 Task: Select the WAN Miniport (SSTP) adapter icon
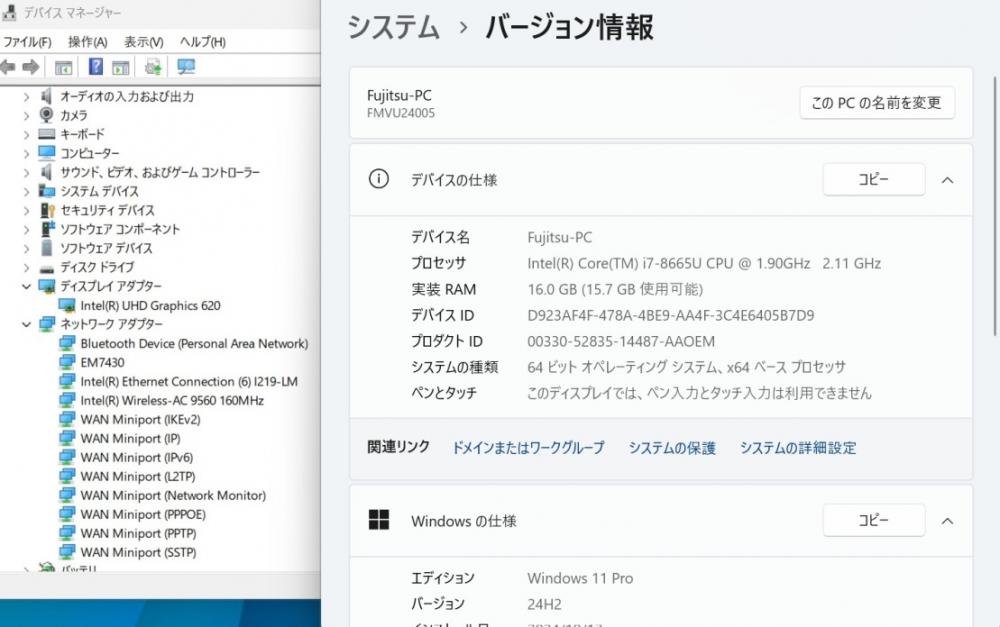[x=67, y=552]
